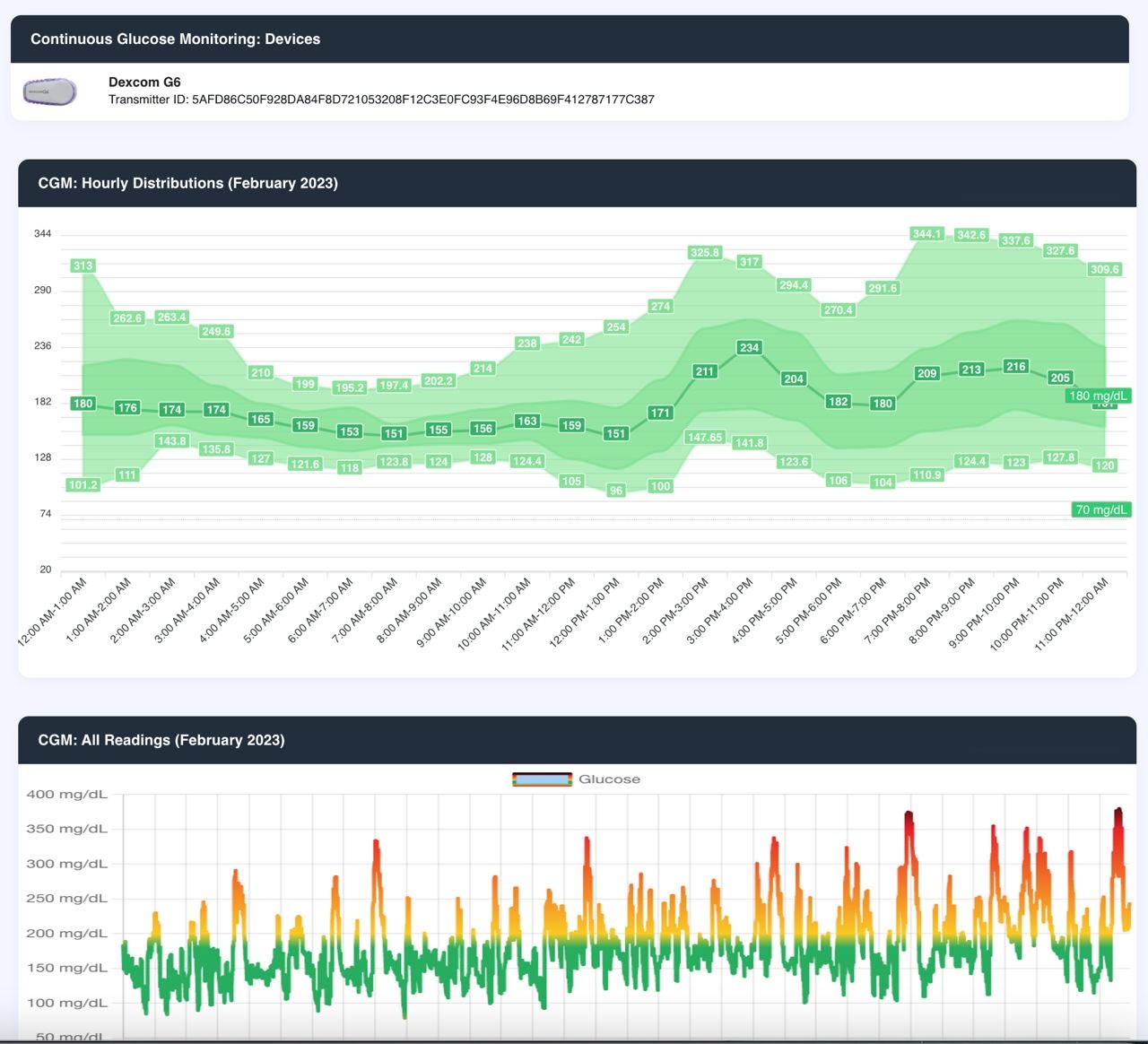Click the median point labeled 204
Image resolution: width=1148 pixels, height=1044 pixels.
coord(794,378)
